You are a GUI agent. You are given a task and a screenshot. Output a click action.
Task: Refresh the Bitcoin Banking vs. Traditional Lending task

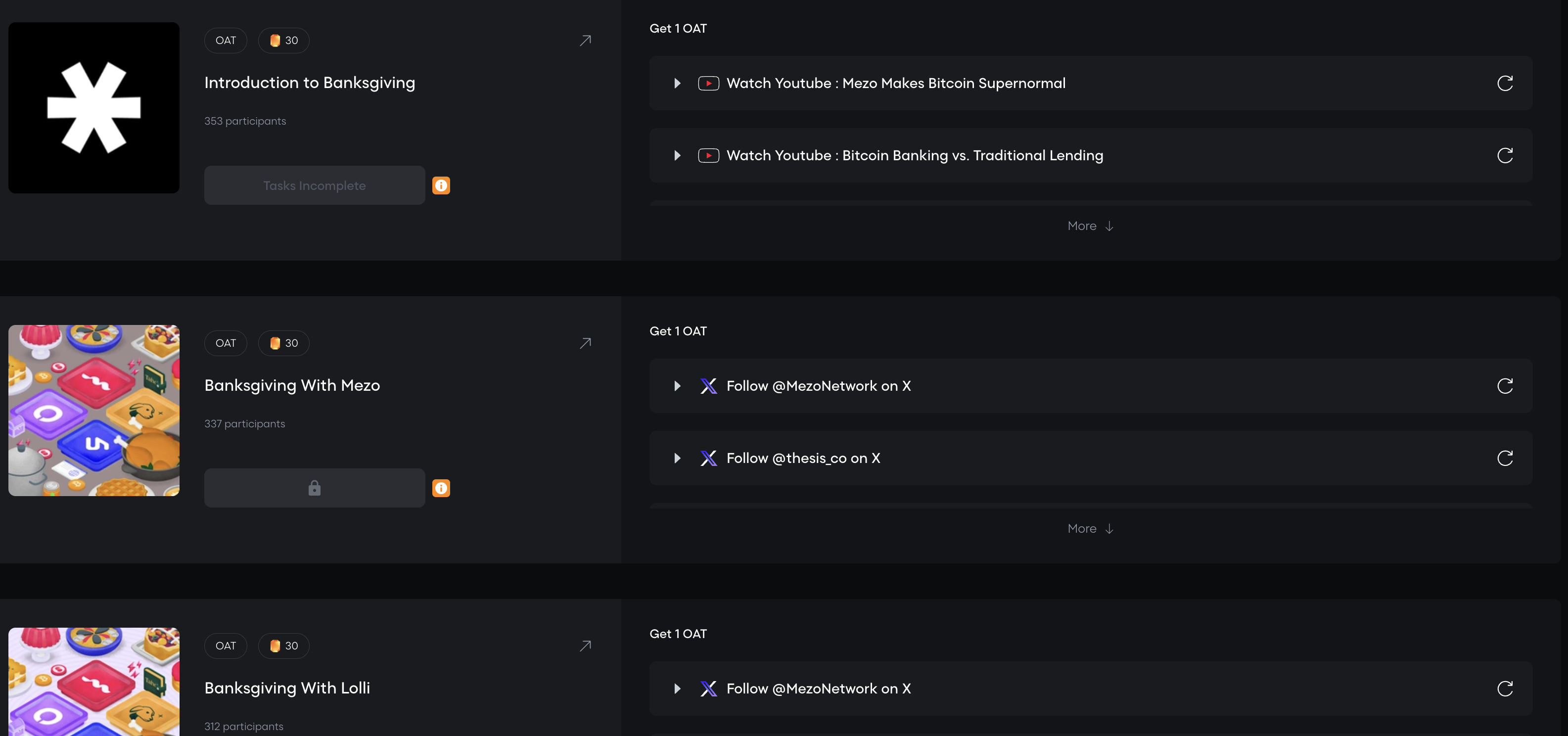click(1504, 156)
